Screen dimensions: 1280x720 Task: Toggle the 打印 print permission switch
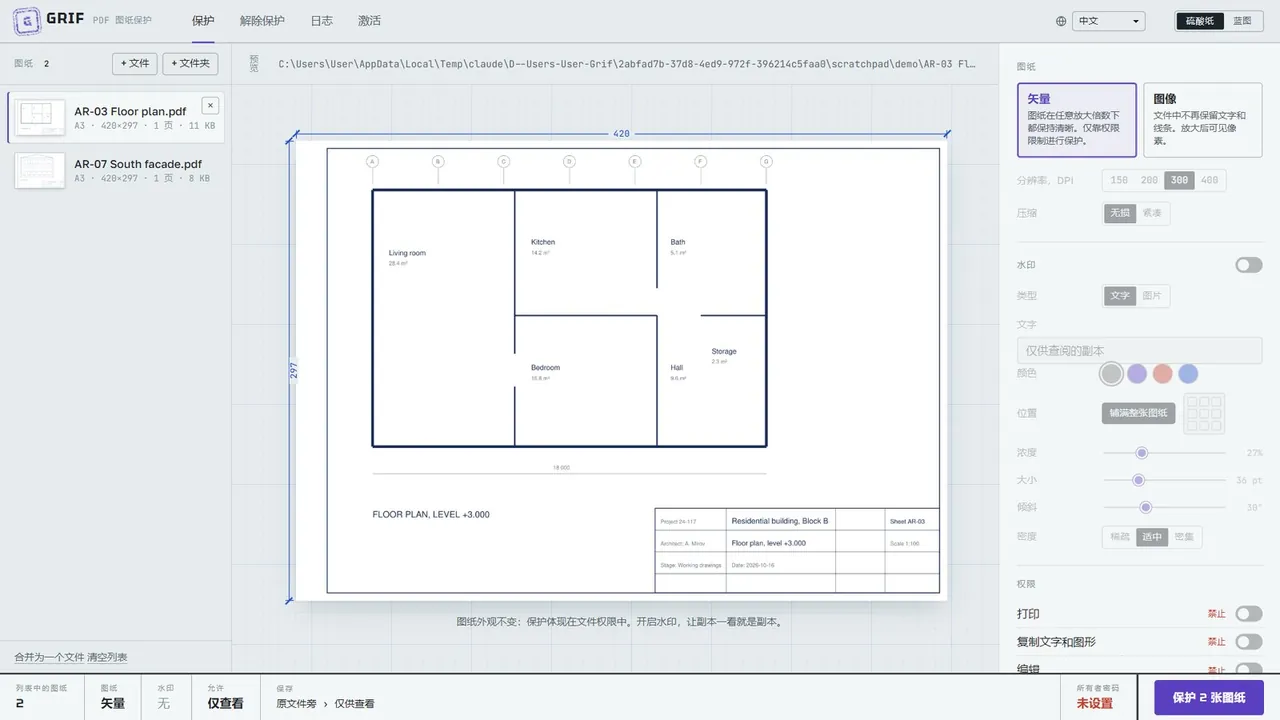click(1249, 614)
